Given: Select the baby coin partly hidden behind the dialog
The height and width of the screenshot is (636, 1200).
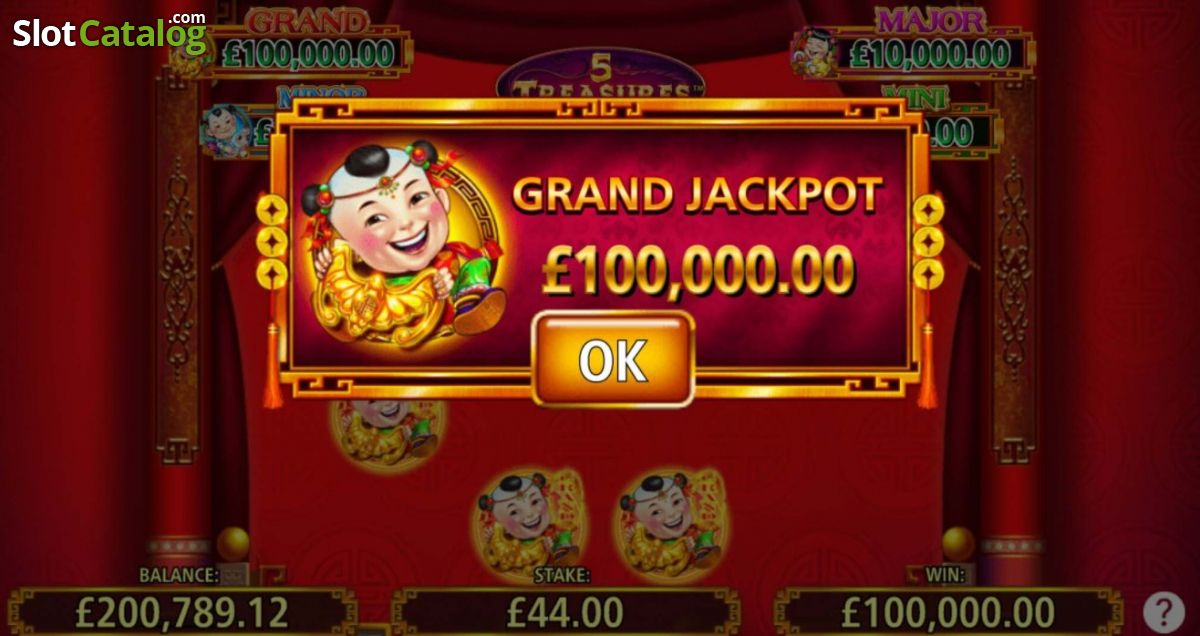Looking at the screenshot, I should [388, 433].
